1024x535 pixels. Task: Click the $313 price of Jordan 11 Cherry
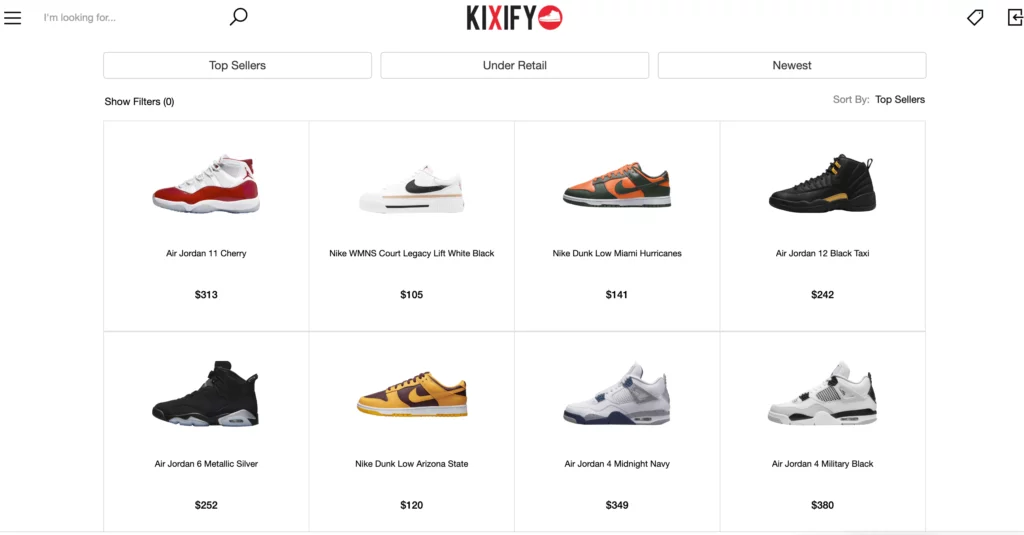[206, 295]
